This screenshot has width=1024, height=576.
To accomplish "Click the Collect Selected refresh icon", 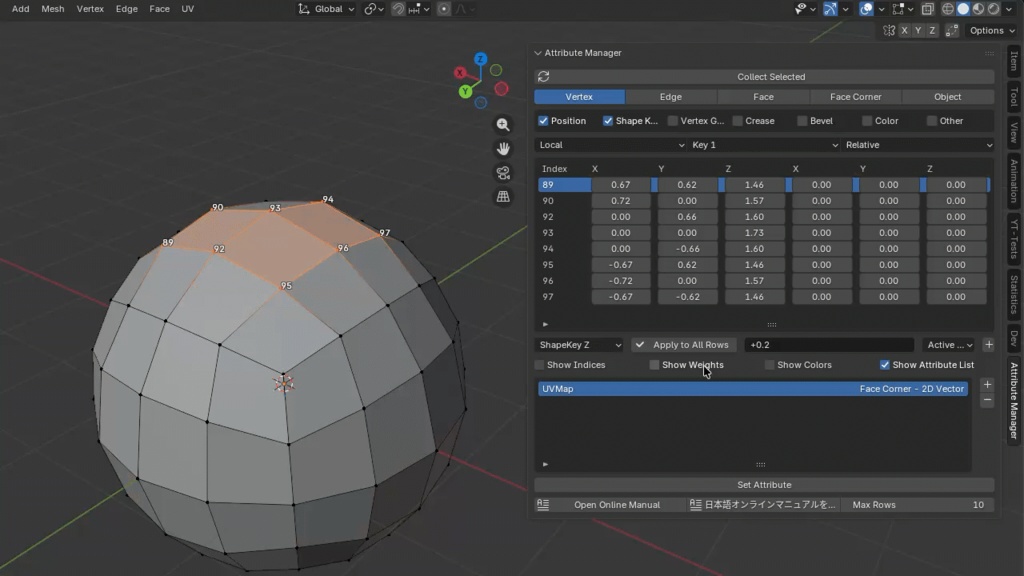I will (x=543, y=76).
